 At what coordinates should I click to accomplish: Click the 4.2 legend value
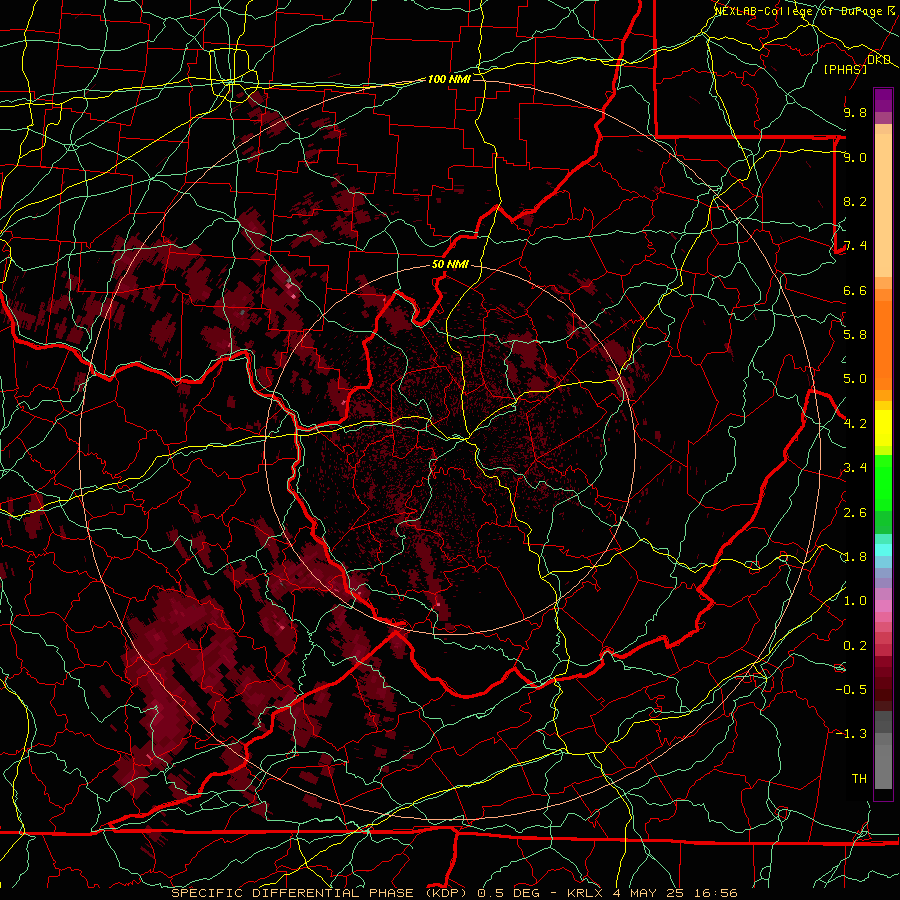pyautogui.click(x=855, y=424)
